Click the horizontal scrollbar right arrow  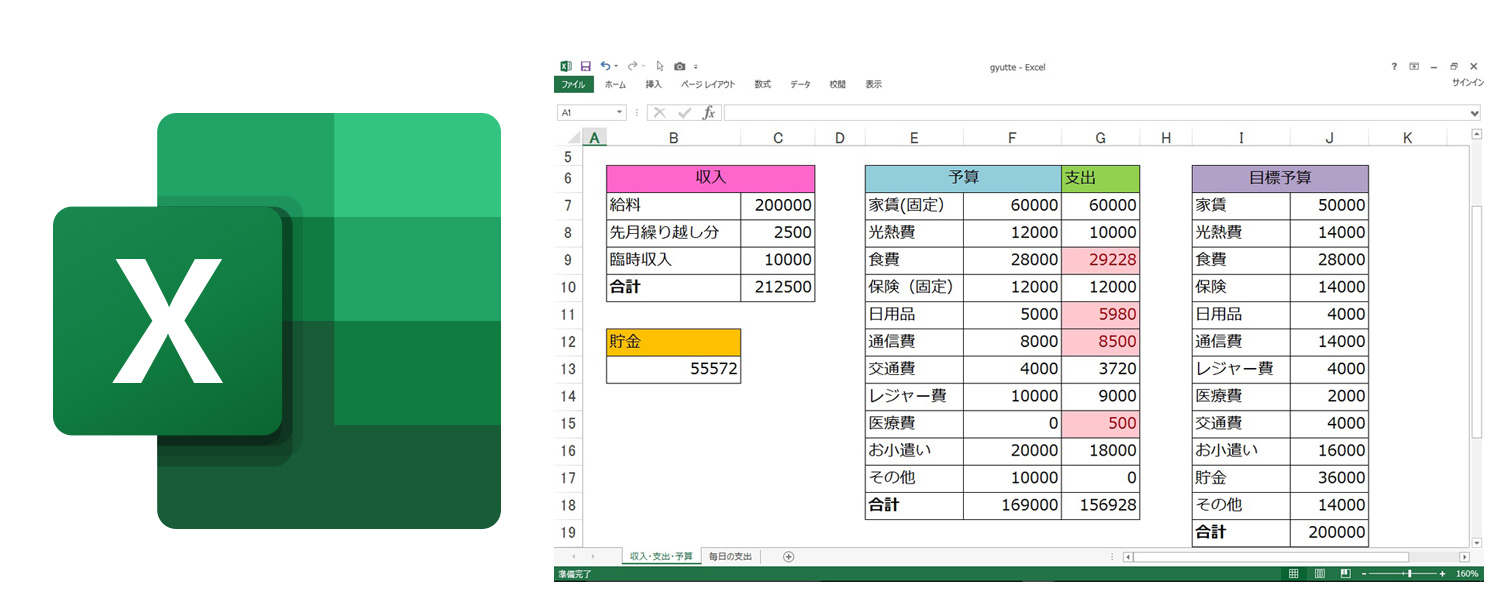coord(1464,557)
